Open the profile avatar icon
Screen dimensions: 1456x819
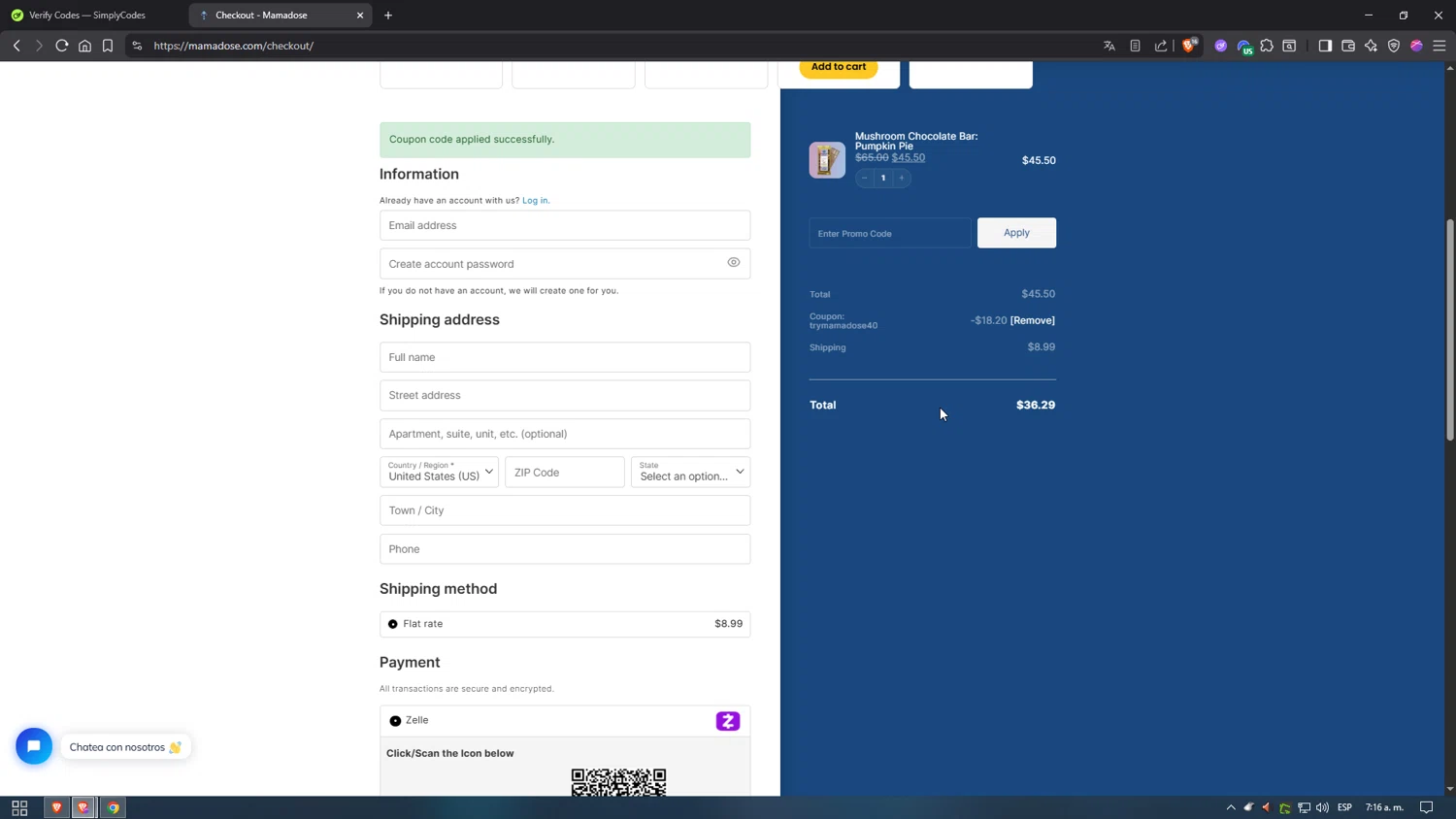pos(1416,46)
